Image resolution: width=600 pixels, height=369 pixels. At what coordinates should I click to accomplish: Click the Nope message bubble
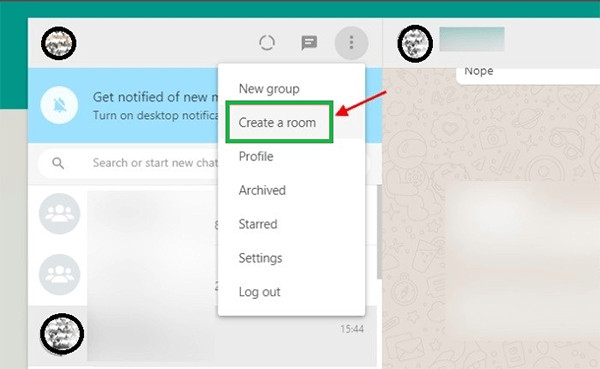(x=528, y=75)
